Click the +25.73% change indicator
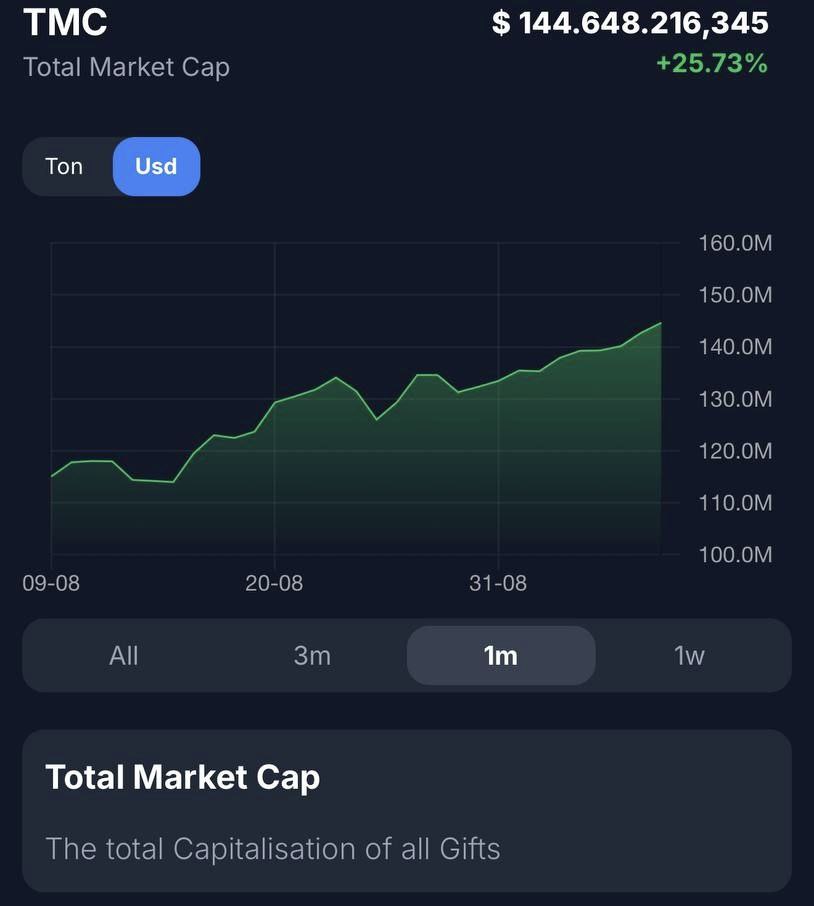Viewport: 814px width, 906px height. [x=712, y=63]
